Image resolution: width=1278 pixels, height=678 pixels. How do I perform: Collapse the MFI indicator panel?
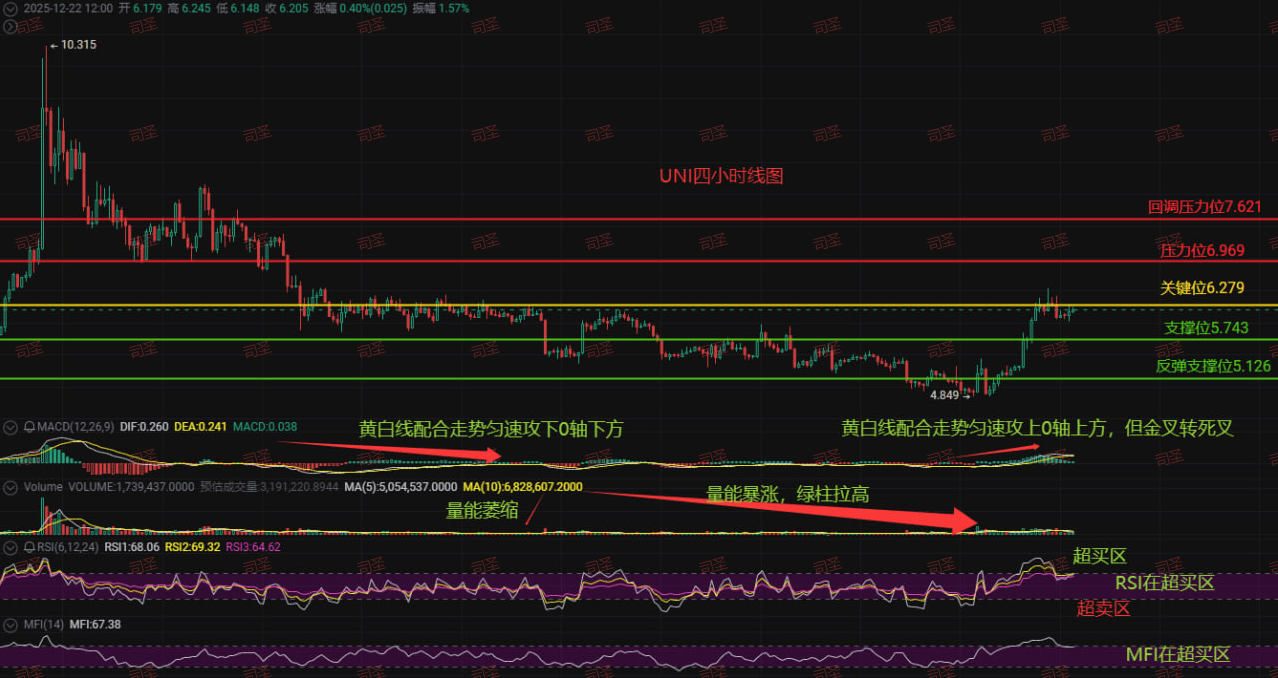click(x=10, y=624)
